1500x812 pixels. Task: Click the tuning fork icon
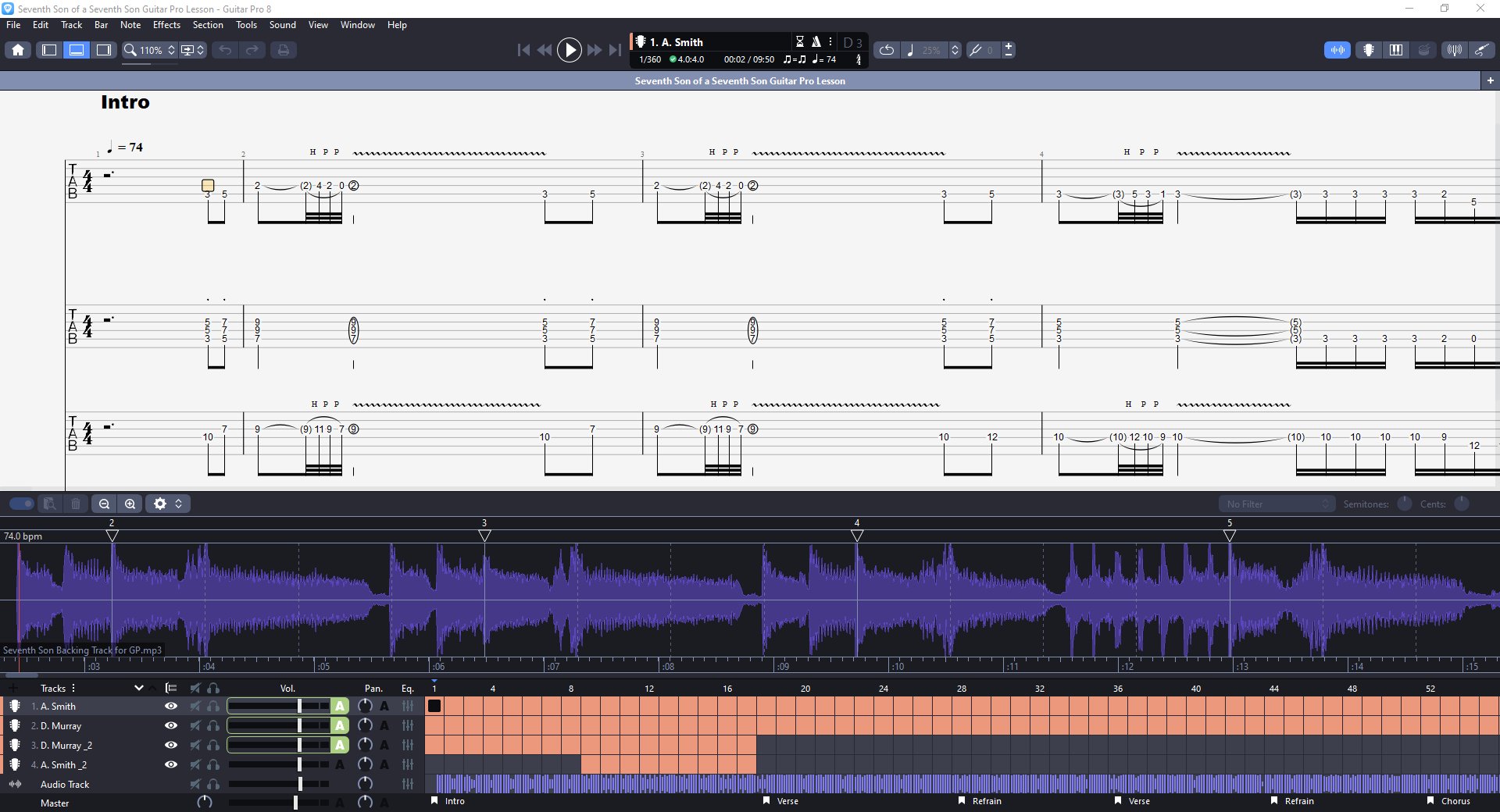(975, 50)
